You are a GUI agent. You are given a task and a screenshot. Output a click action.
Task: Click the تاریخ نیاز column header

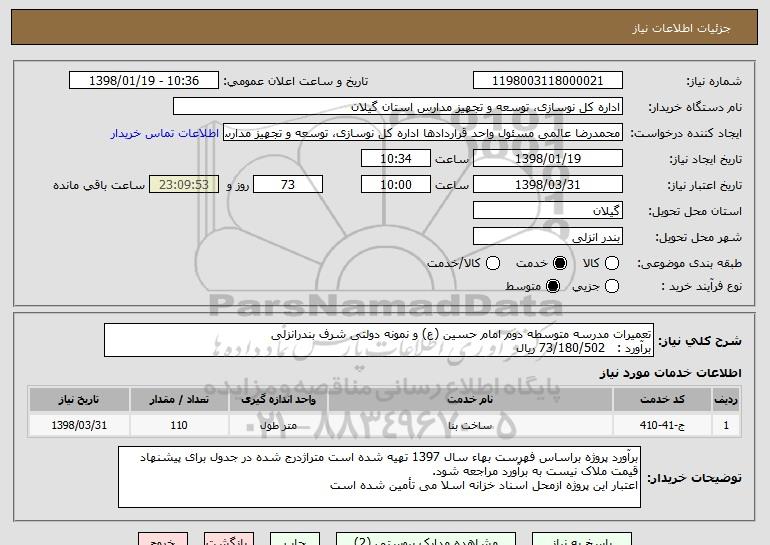79,400
